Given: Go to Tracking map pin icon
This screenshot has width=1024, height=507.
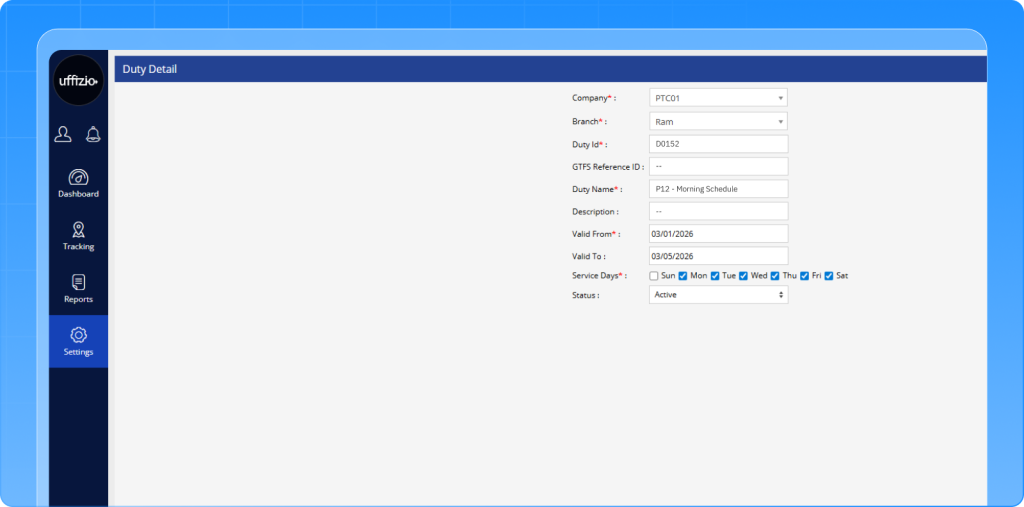Looking at the screenshot, I should pos(78,230).
